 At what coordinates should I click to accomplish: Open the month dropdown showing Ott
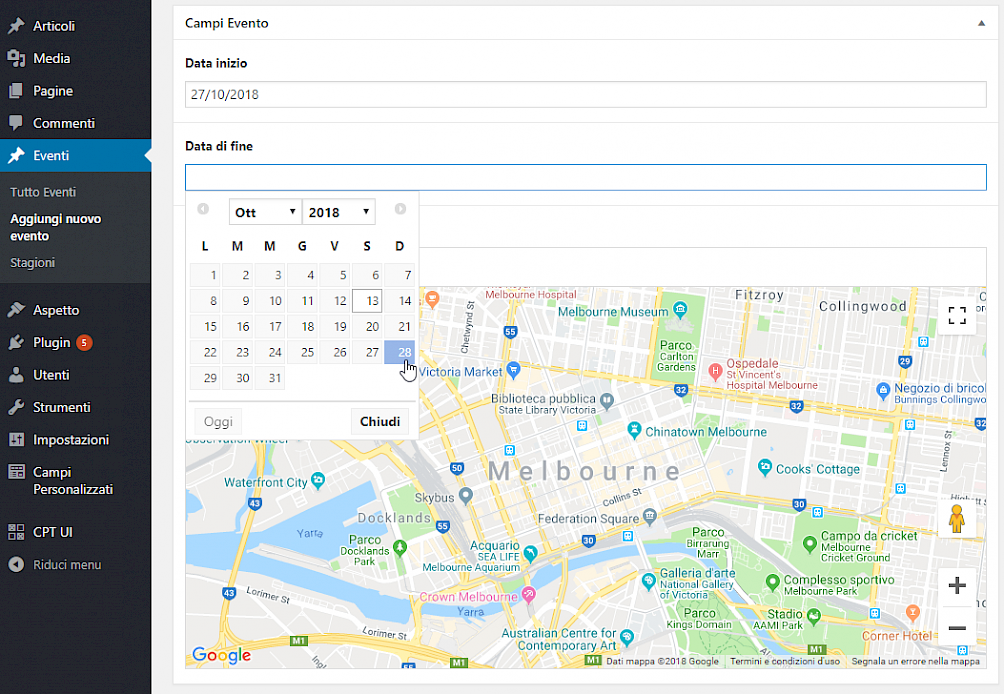(x=265, y=212)
